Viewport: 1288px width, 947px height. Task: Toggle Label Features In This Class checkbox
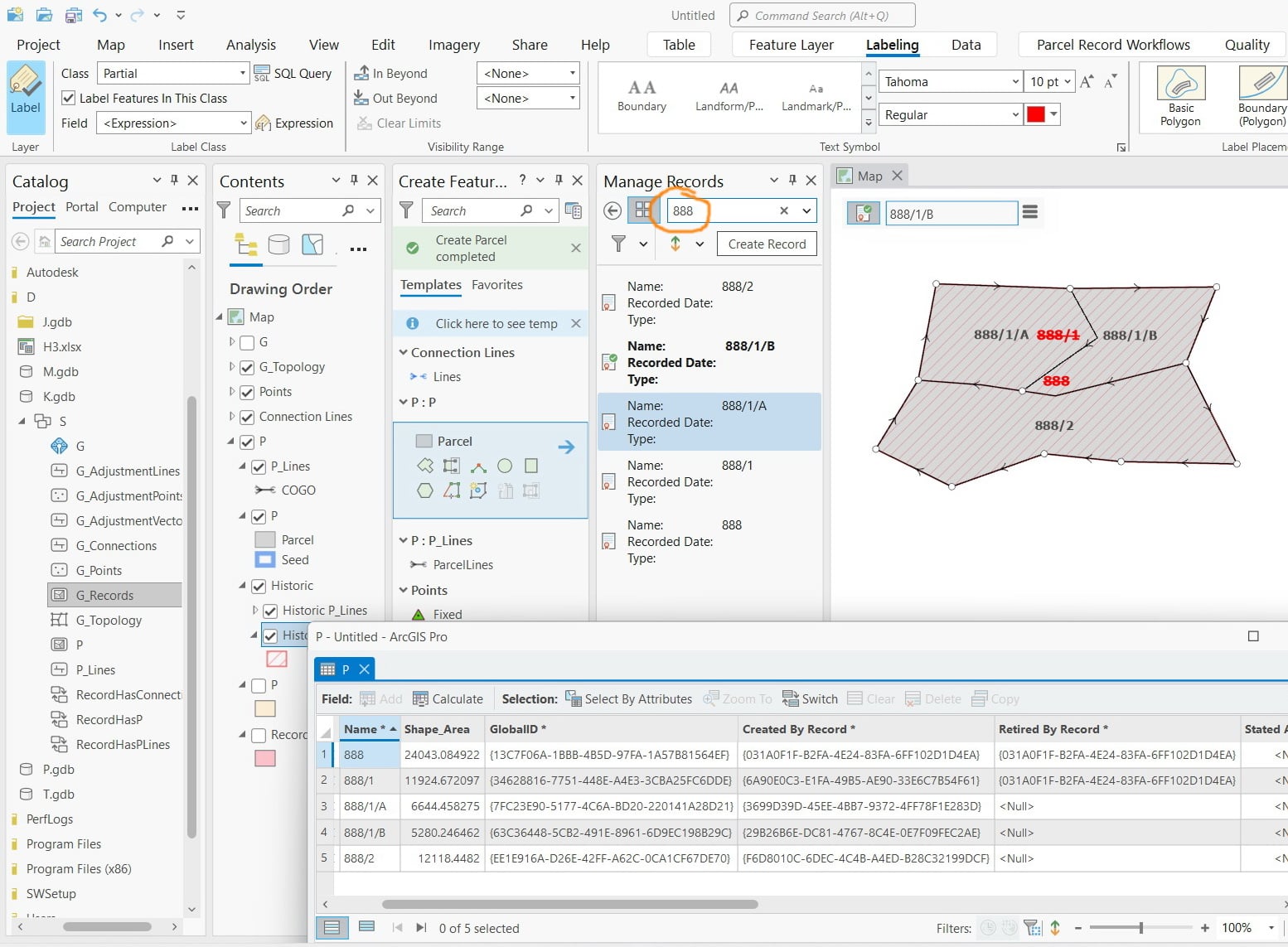pos(69,99)
